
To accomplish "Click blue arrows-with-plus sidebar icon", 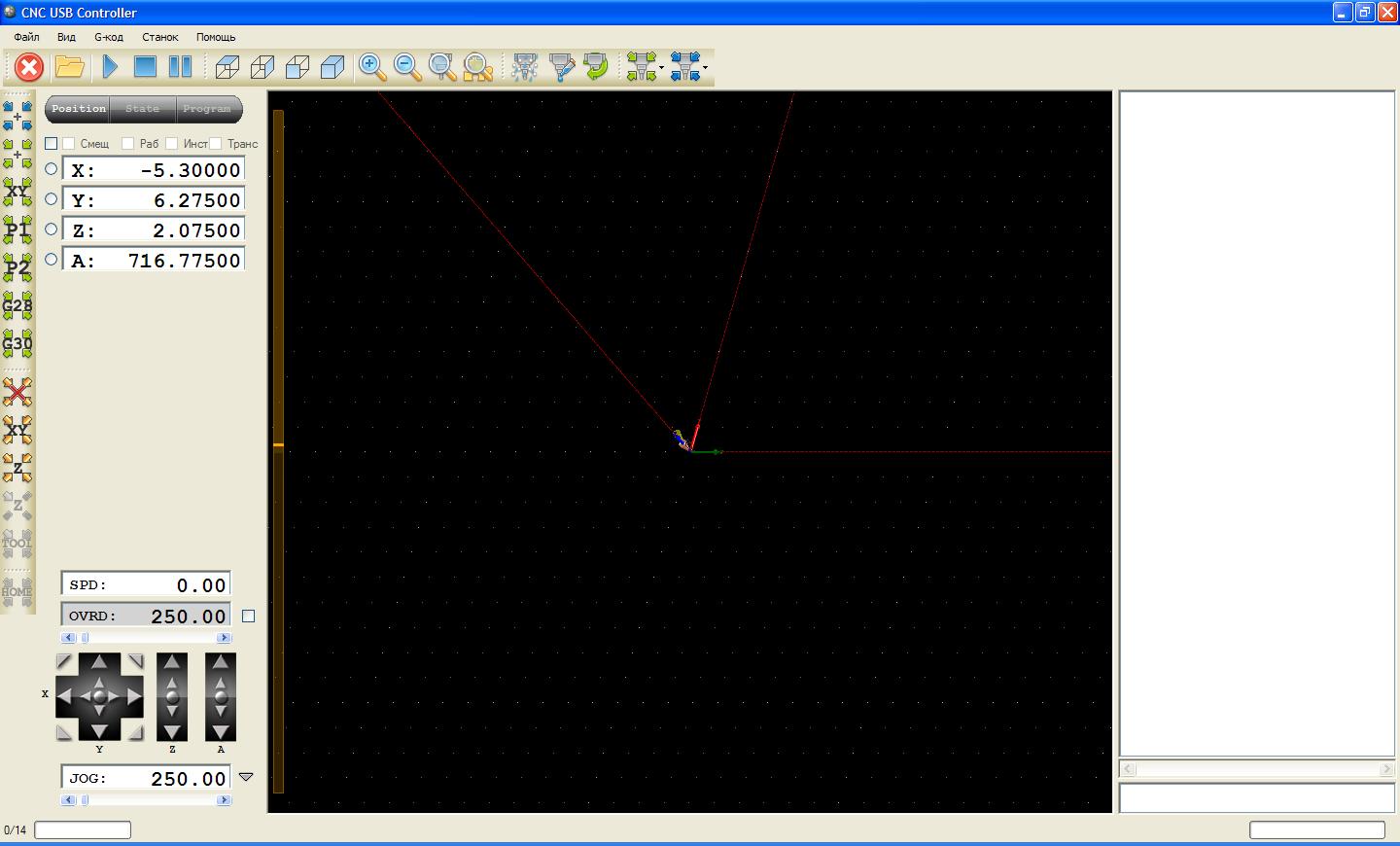I will click(x=17, y=117).
